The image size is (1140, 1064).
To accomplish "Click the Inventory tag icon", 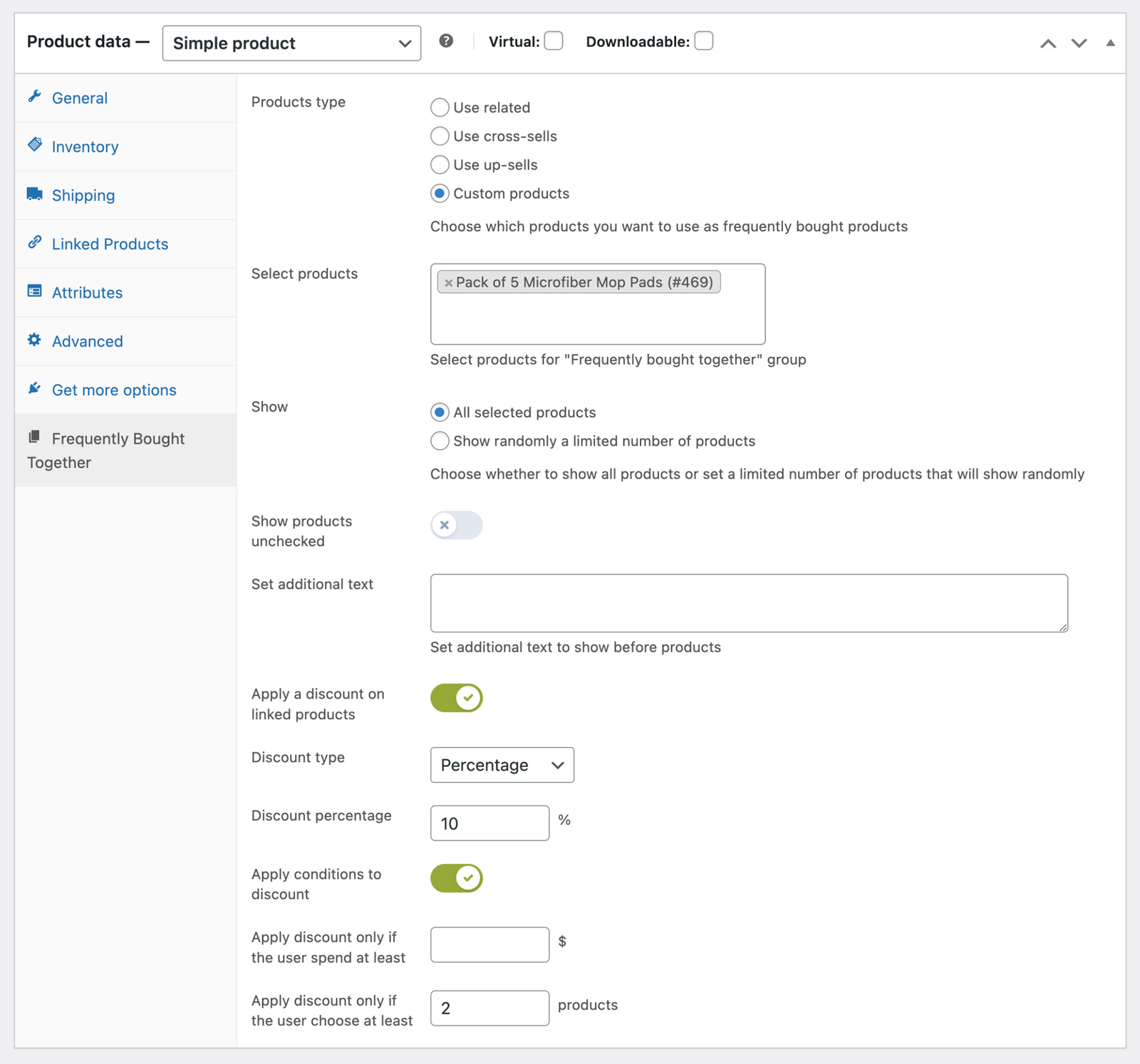I will (x=34, y=145).
